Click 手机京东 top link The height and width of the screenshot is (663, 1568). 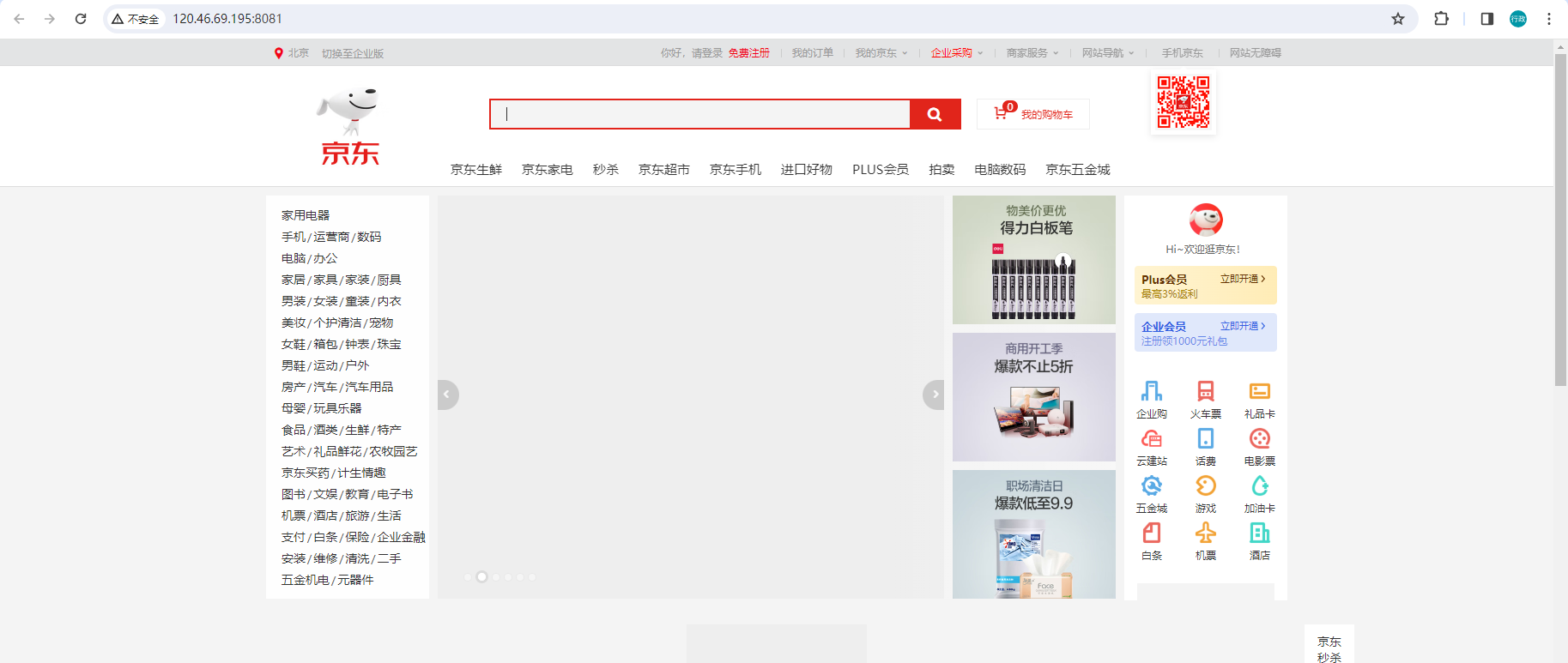pos(1183,53)
